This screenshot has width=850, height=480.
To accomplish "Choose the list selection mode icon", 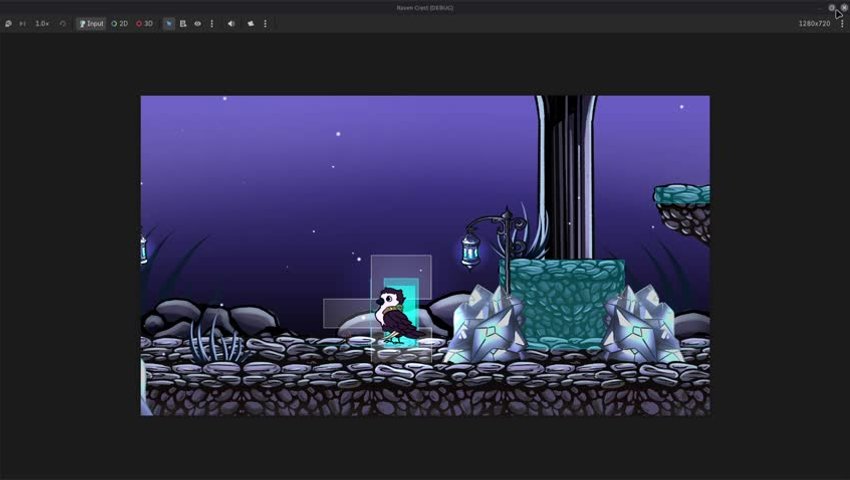I will pos(183,24).
